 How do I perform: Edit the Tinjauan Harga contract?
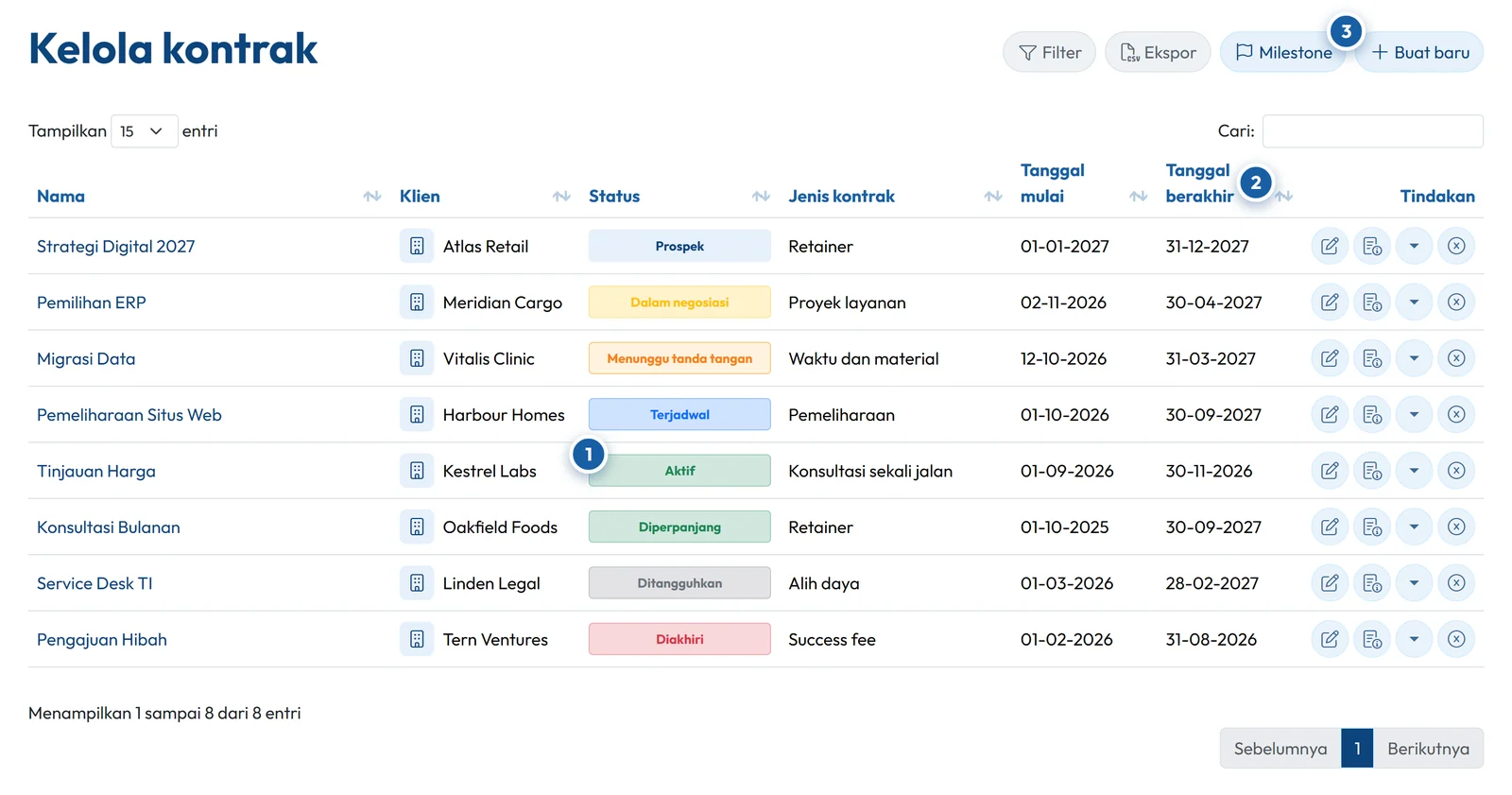pyautogui.click(x=1330, y=471)
